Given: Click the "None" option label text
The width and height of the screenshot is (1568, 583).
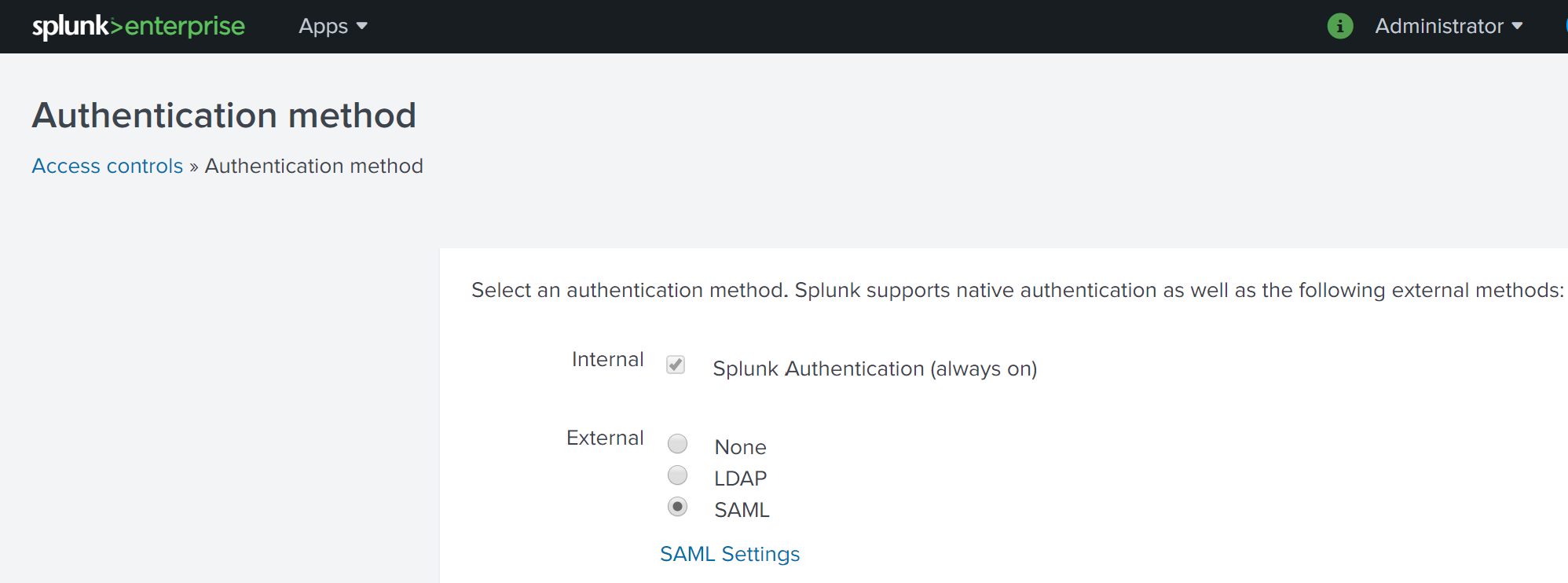Looking at the screenshot, I should point(740,447).
